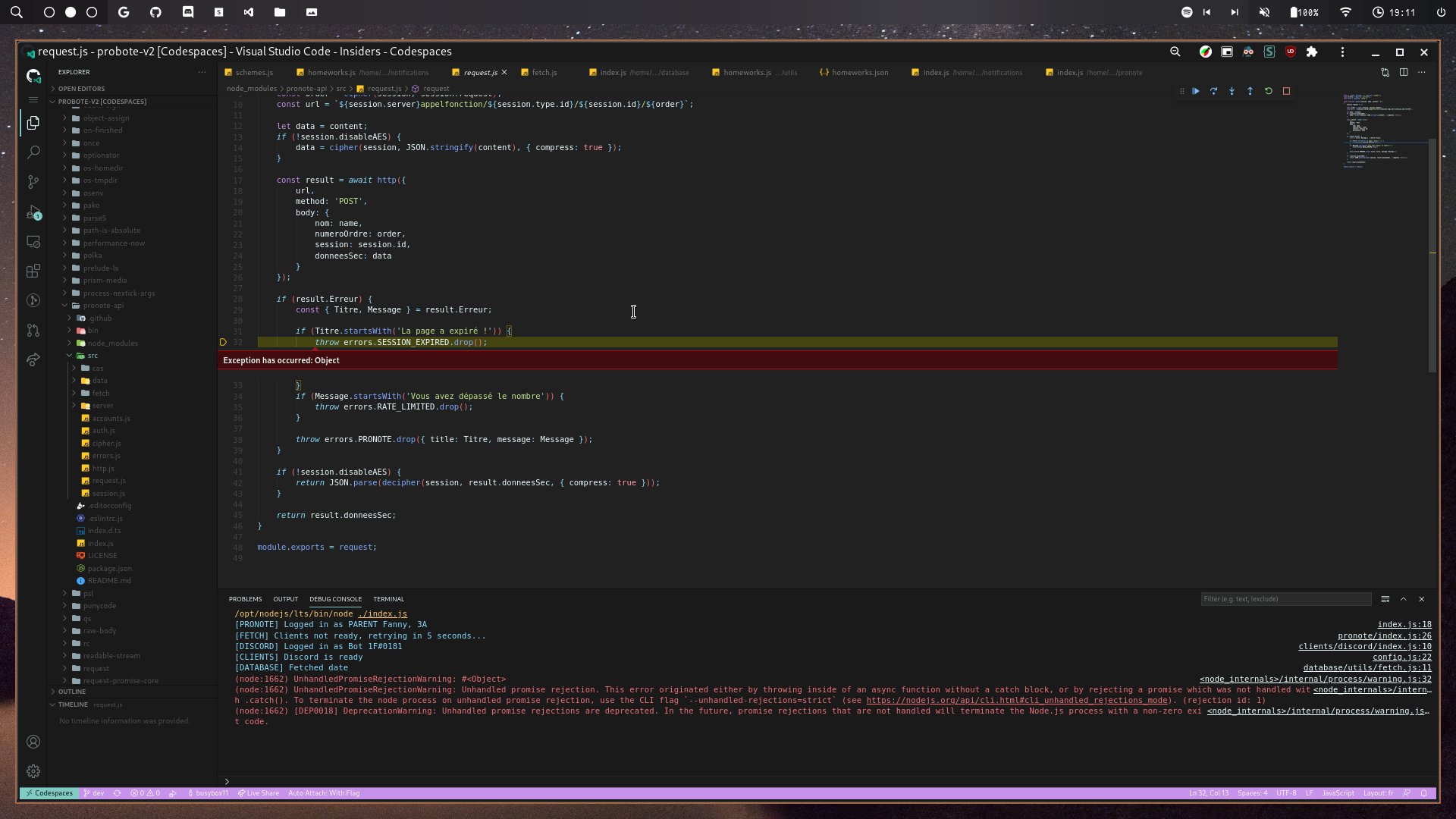The height and width of the screenshot is (819, 1456).
Task: Click the debug console filter field
Action: click(1285, 598)
